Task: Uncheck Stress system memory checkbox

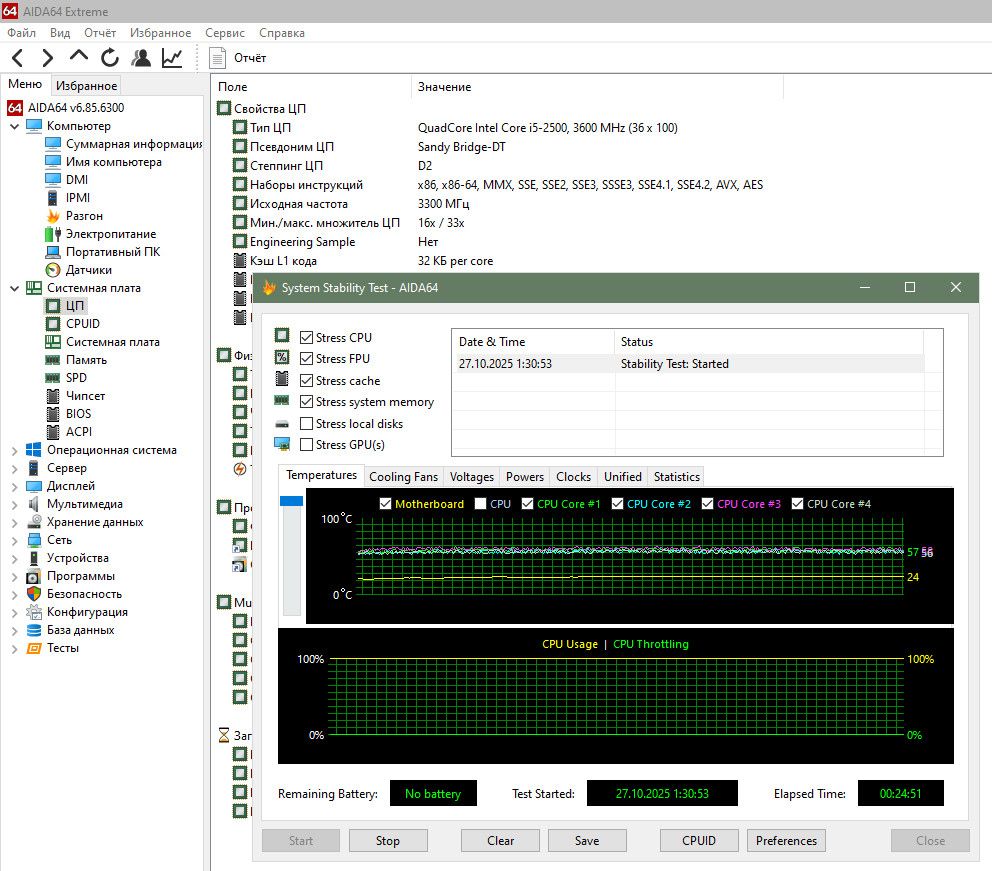Action: point(307,402)
